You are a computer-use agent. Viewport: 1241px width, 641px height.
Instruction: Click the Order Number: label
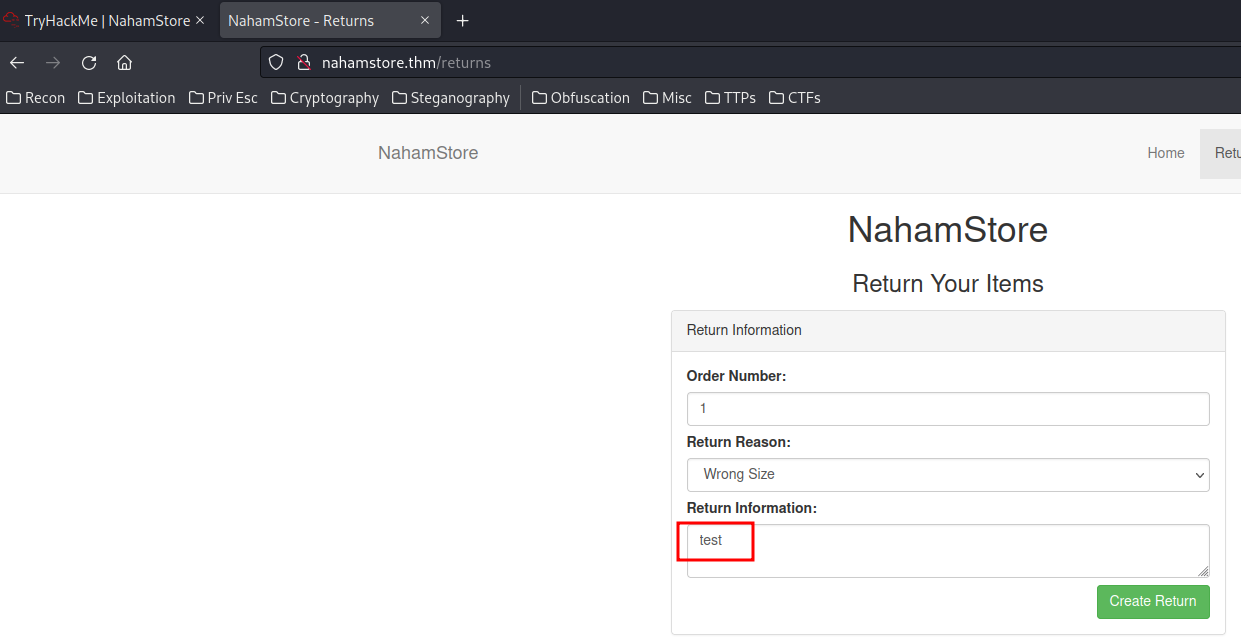pos(737,376)
